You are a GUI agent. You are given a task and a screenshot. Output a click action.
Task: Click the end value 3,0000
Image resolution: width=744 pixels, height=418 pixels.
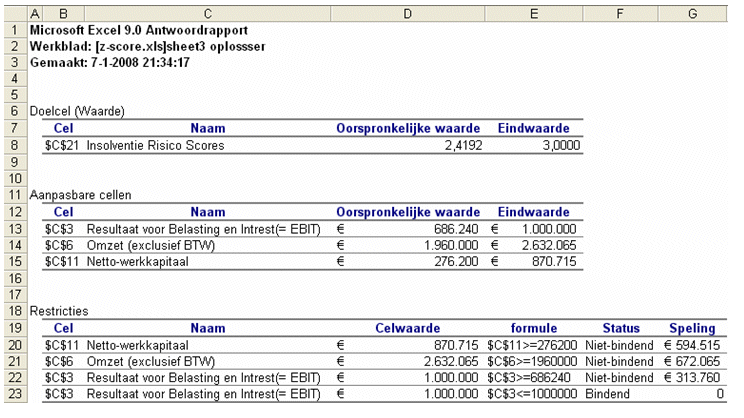tap(561, 146)
